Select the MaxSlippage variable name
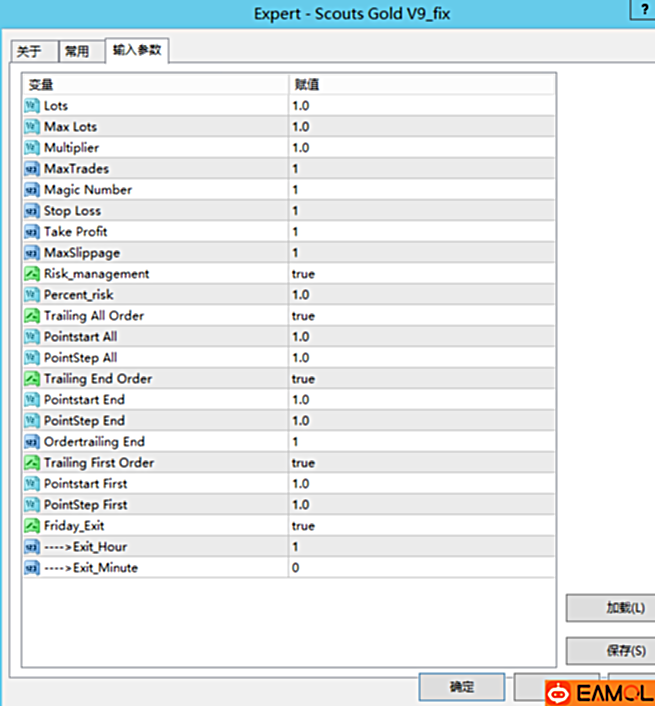 point(82,253)
